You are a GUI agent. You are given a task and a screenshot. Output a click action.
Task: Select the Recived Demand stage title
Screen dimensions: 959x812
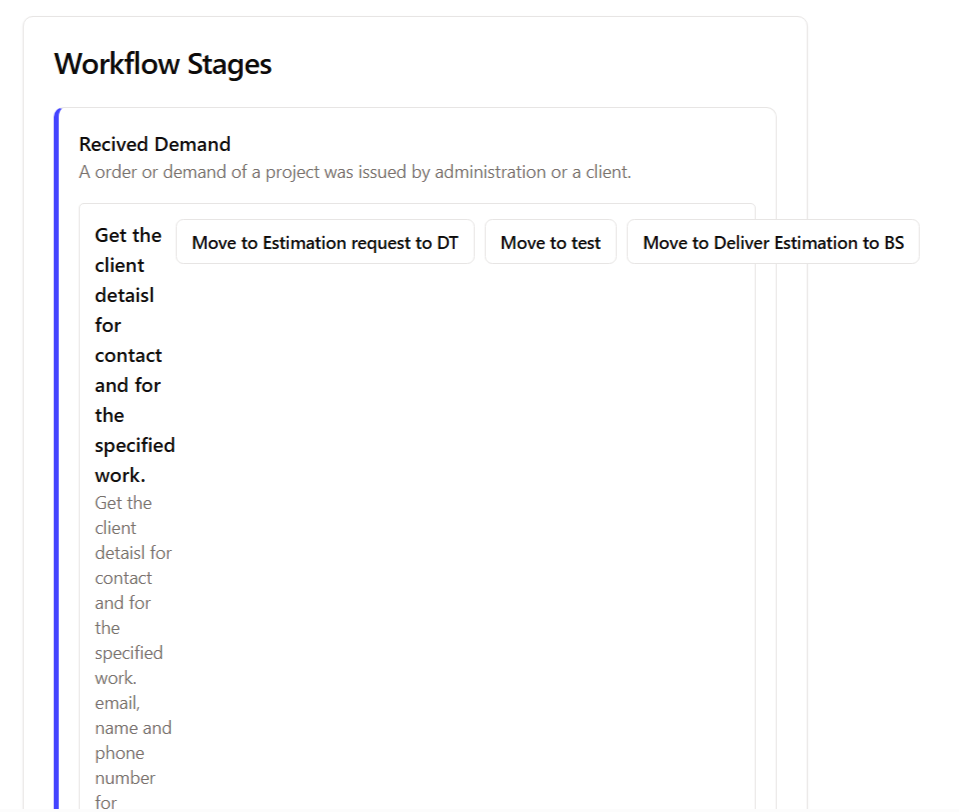pos(154,144)
